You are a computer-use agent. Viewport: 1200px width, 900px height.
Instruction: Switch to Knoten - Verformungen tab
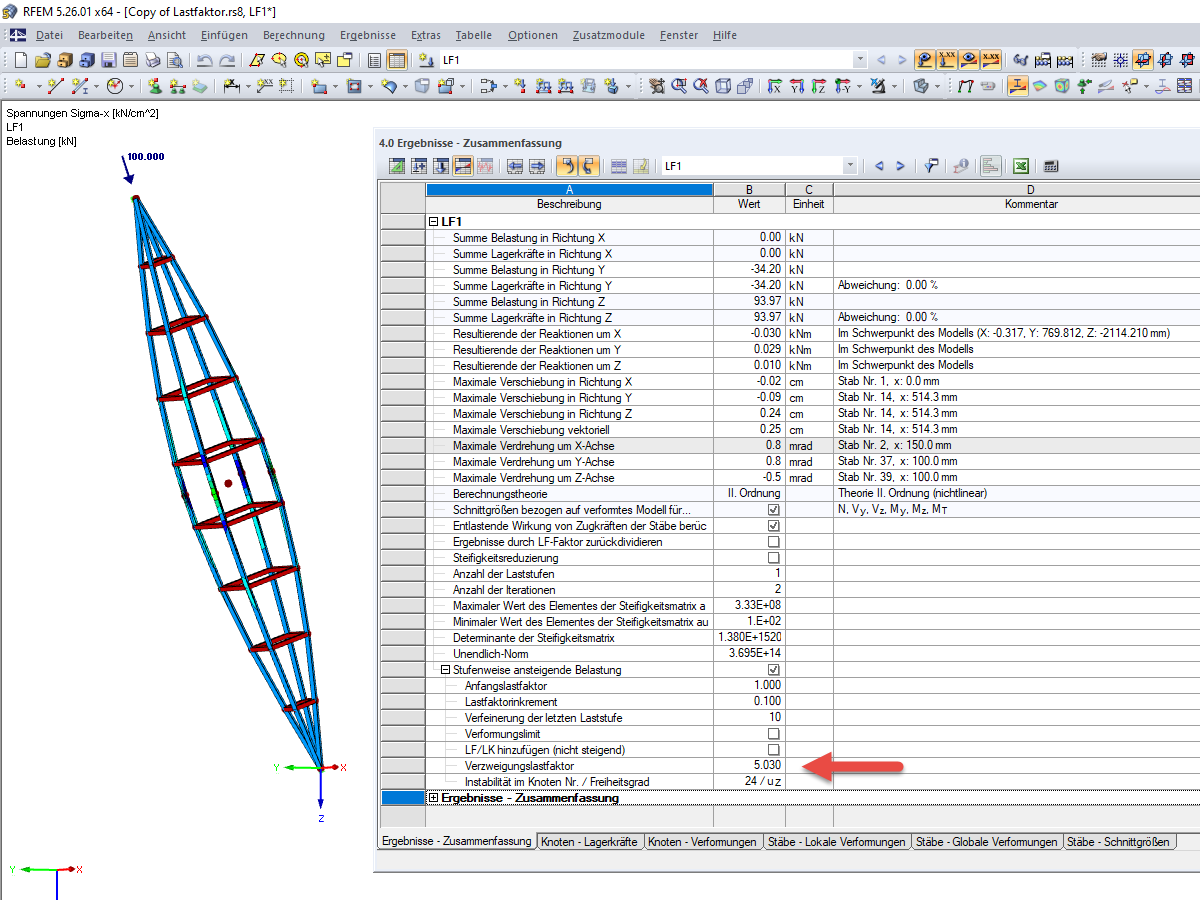point(702,842)
